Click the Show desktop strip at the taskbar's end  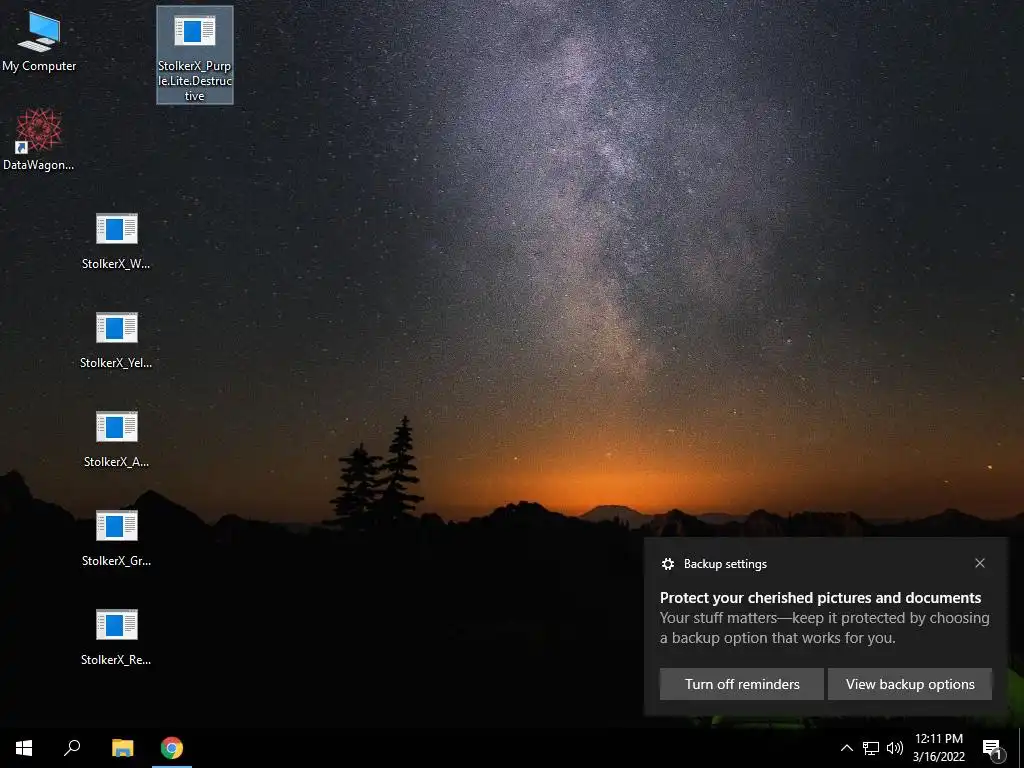pos(1021,748)
